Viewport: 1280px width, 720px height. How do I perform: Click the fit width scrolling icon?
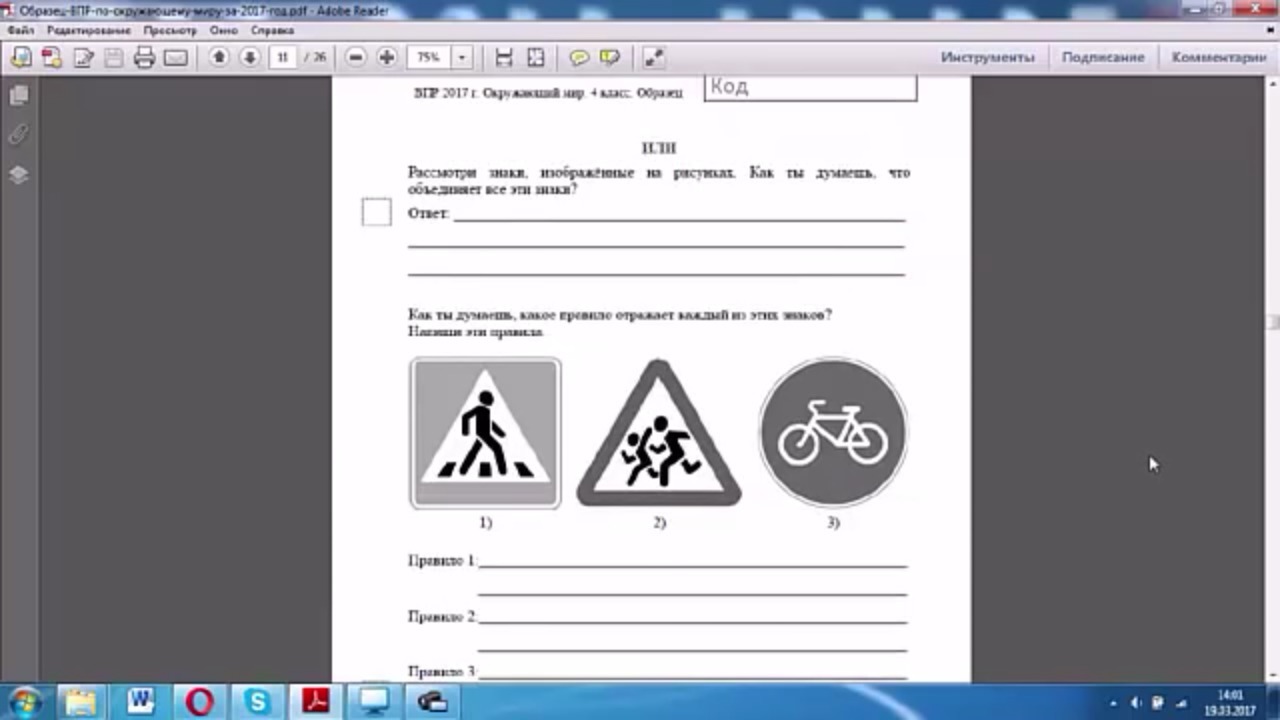click(x=504, y=58)
